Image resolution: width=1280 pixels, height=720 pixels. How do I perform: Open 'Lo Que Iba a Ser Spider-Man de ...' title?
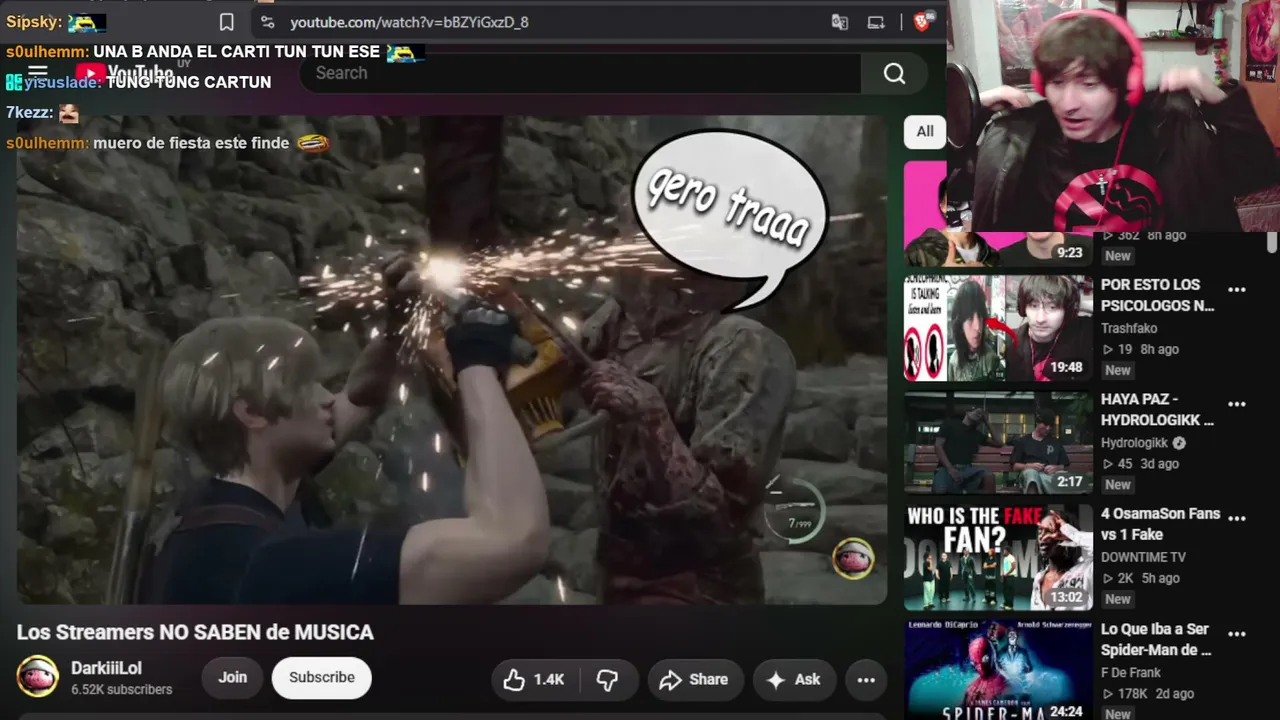pos(1156,639)
